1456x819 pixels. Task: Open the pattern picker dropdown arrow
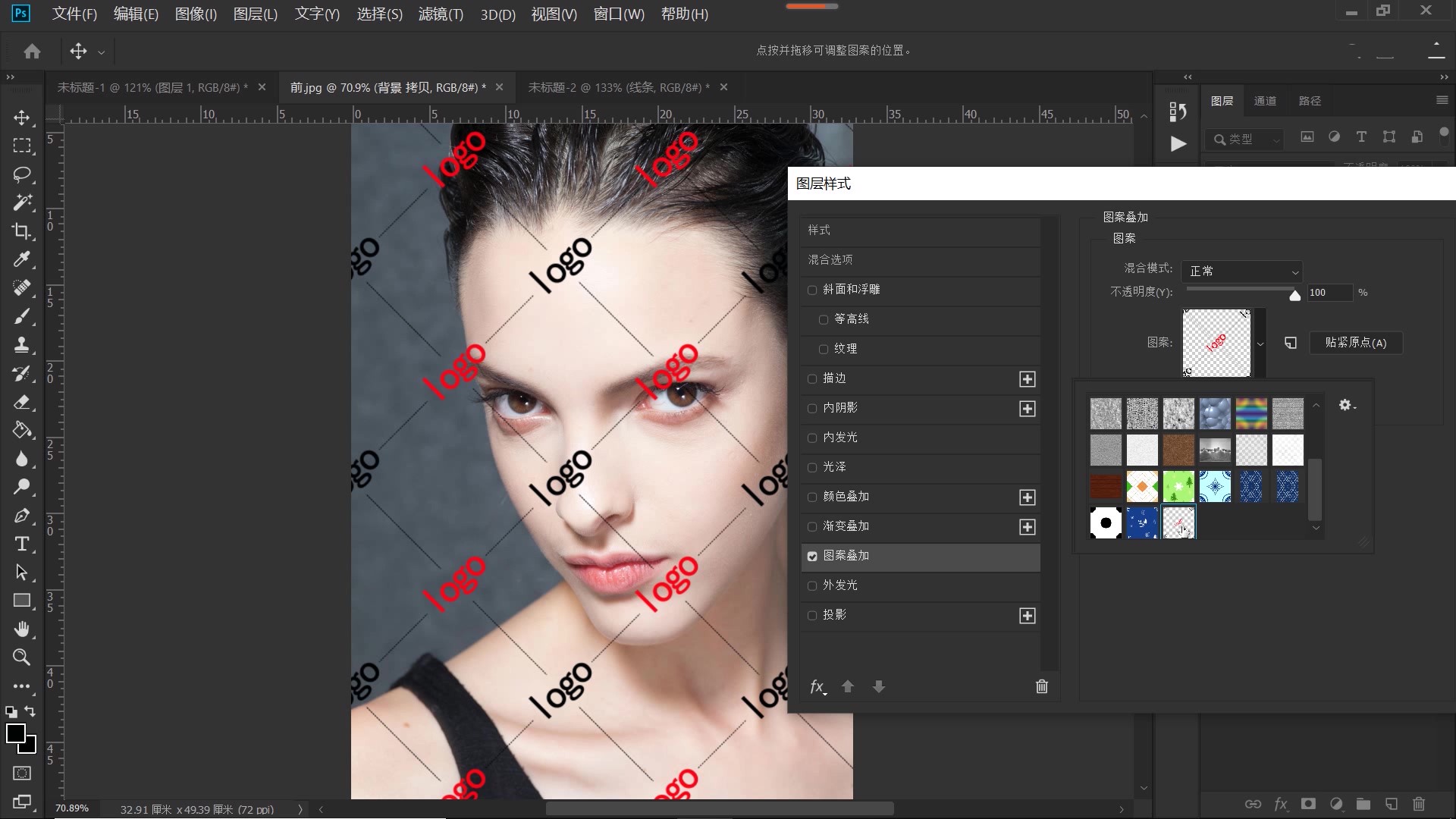click(x=1261, y=343)
